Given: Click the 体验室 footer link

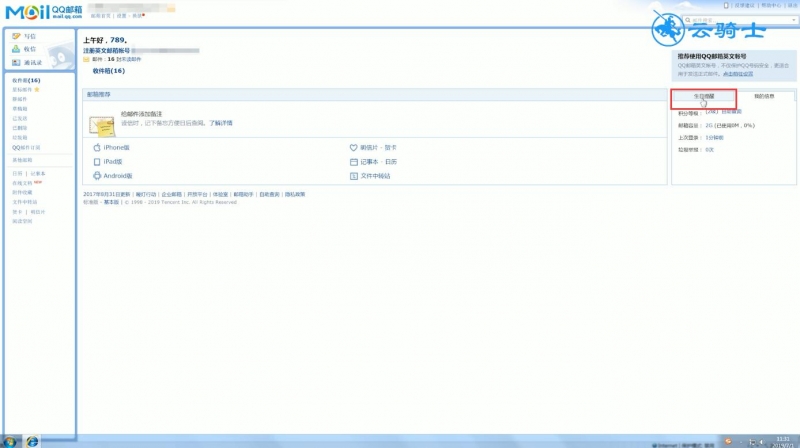Looking at the screenshot, I should tap(220, 194).
